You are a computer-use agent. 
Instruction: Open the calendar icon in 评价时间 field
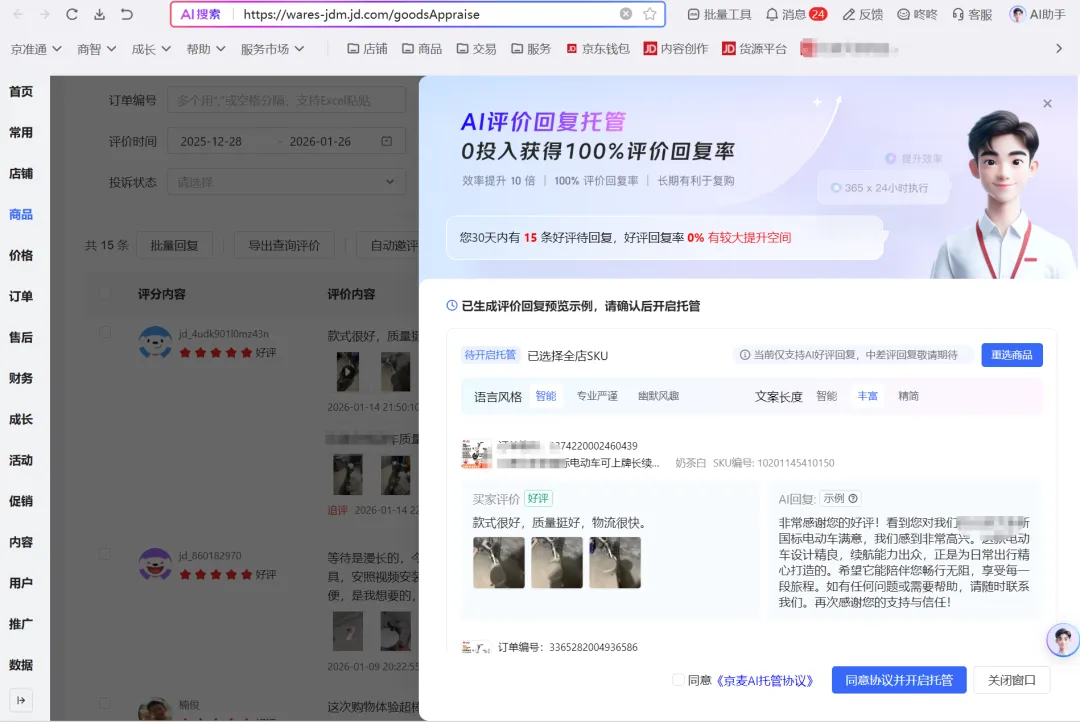tap(386, 141)
